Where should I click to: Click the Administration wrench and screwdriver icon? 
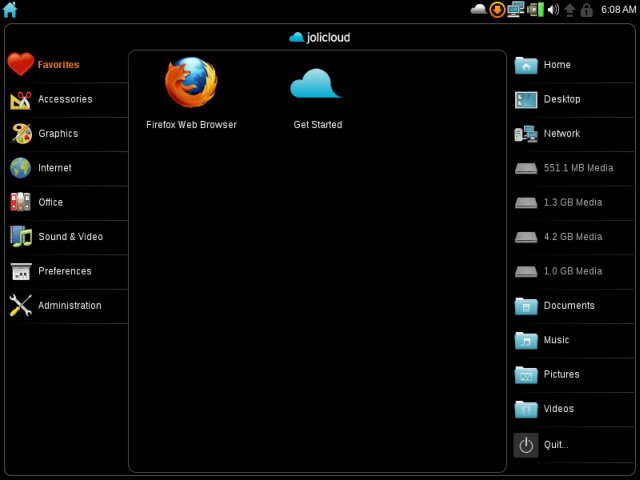point(20,305)
